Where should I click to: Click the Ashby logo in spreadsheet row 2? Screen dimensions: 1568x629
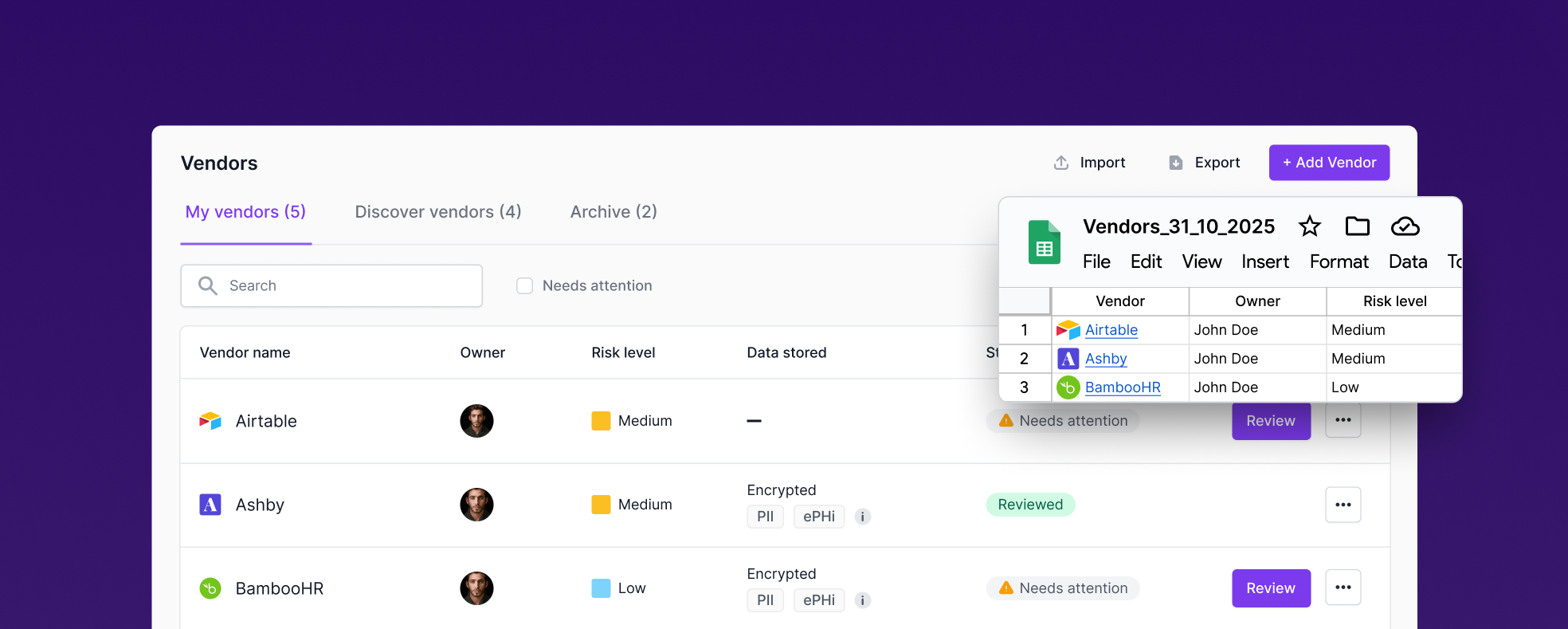tap(1068, 359)
